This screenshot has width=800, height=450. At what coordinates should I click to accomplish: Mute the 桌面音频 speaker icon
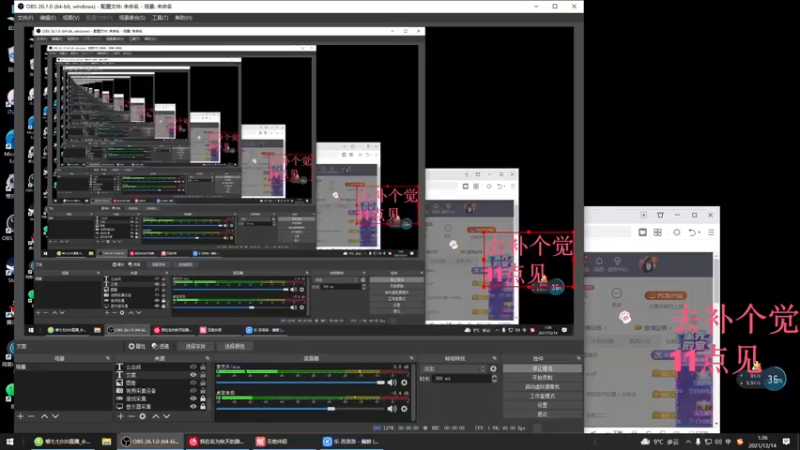(392, 409)
